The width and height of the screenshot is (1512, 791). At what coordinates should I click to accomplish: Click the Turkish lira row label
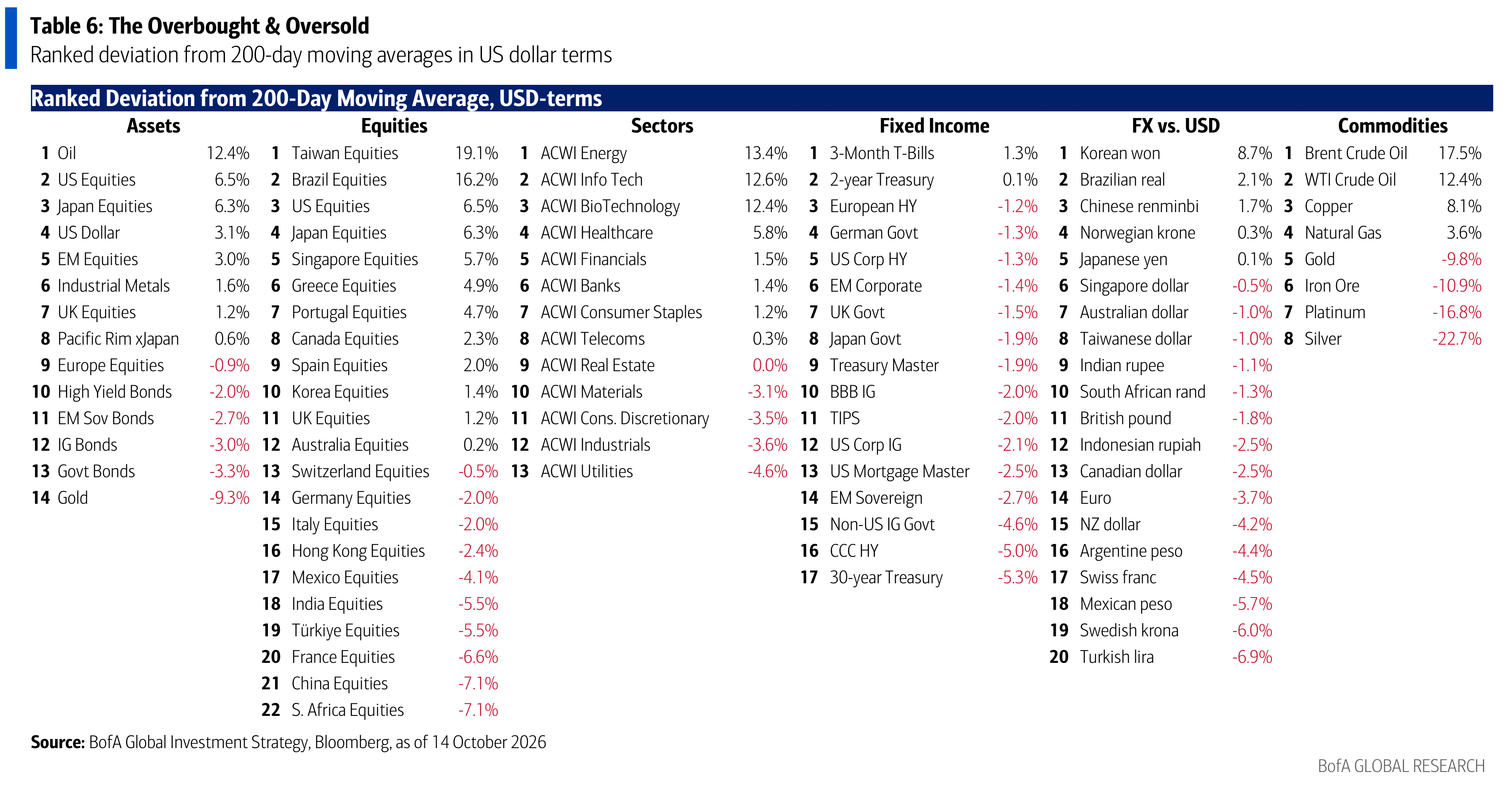(1116, 657)
